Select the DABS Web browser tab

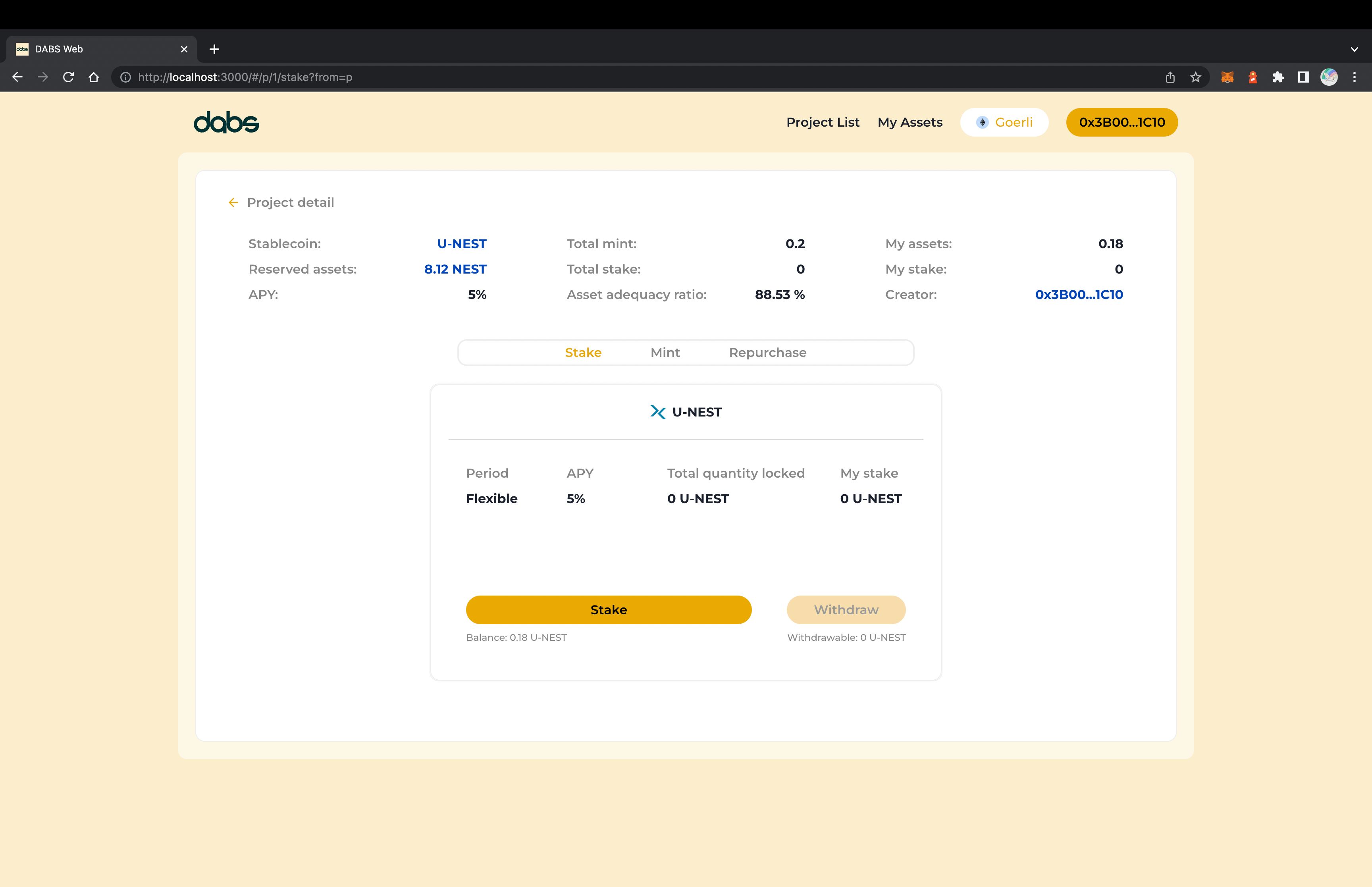tap(101, 50)
